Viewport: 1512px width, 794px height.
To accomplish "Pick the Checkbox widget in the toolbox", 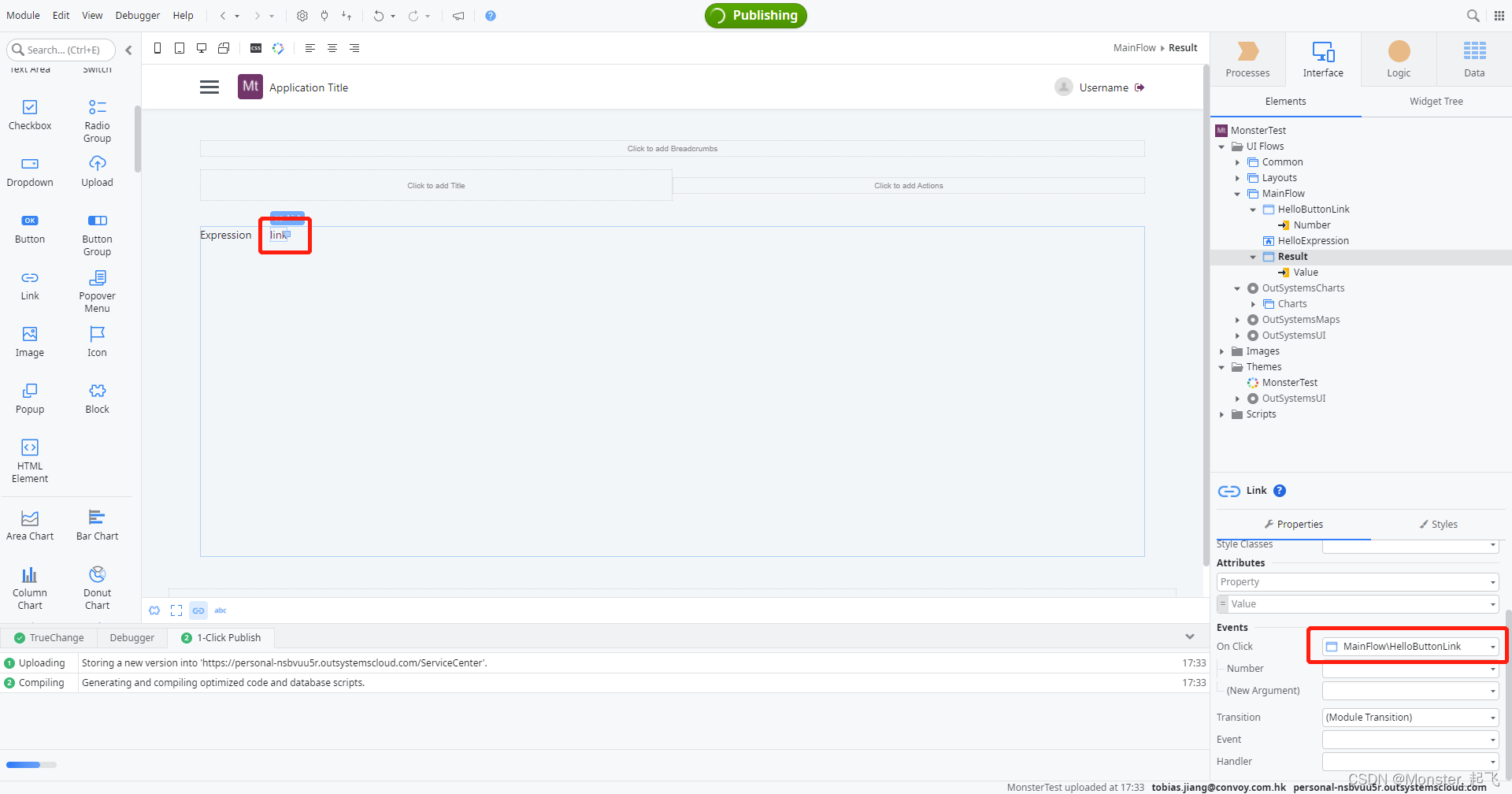I will coord(30,115).
